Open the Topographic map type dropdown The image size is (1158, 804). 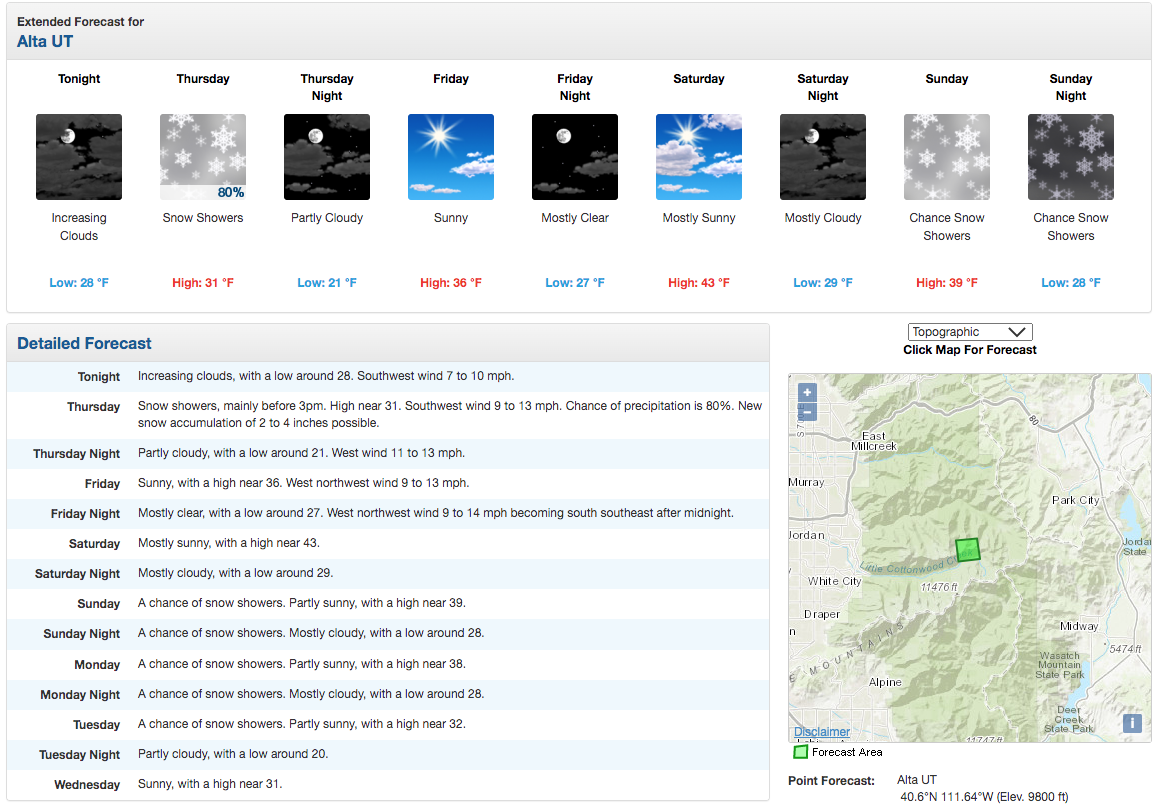[970, 332]
